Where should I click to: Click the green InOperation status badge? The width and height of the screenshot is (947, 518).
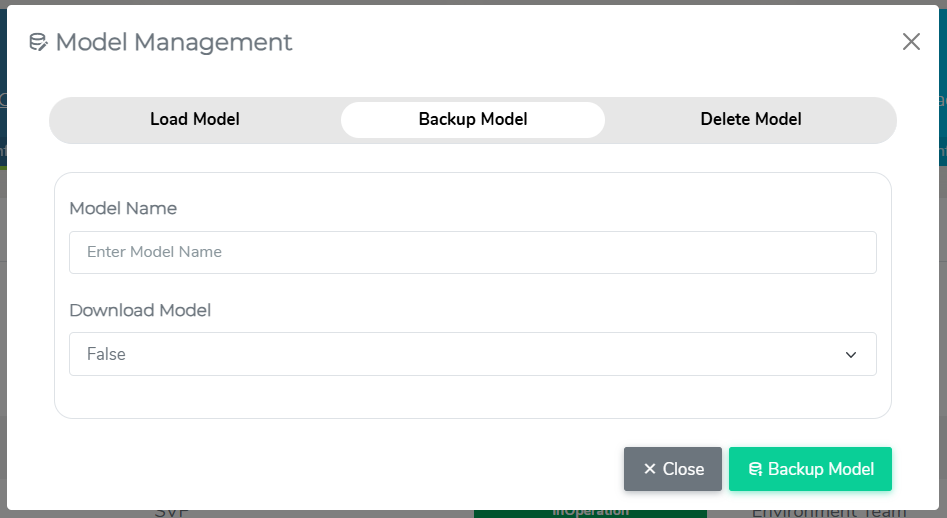(590, 512)
